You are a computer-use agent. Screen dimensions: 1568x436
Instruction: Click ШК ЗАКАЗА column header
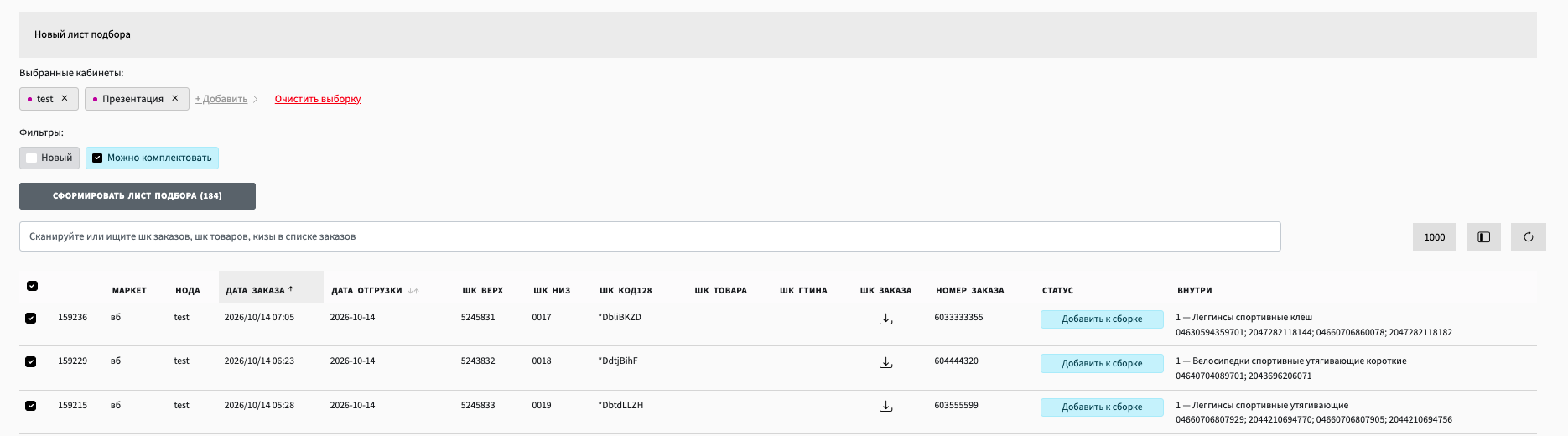pos(885,291)
